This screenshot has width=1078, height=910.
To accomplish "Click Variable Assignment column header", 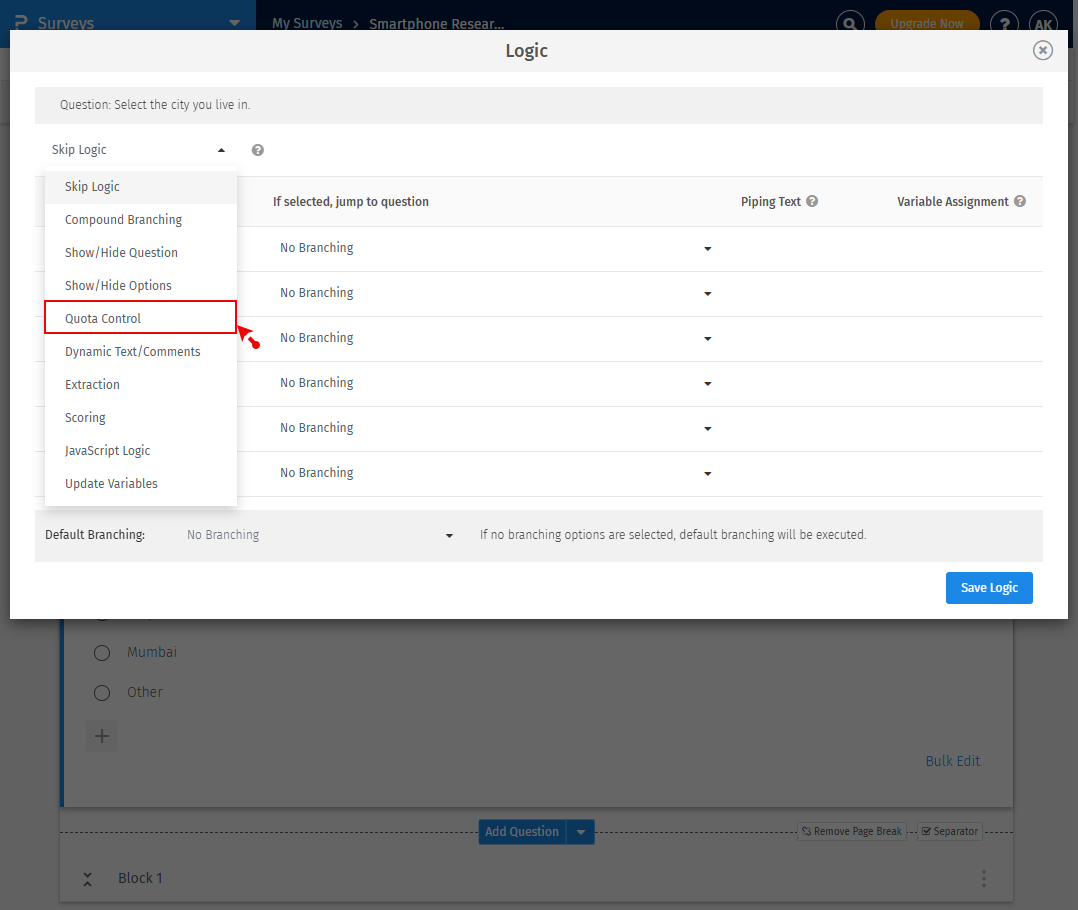I will [952, 201].
